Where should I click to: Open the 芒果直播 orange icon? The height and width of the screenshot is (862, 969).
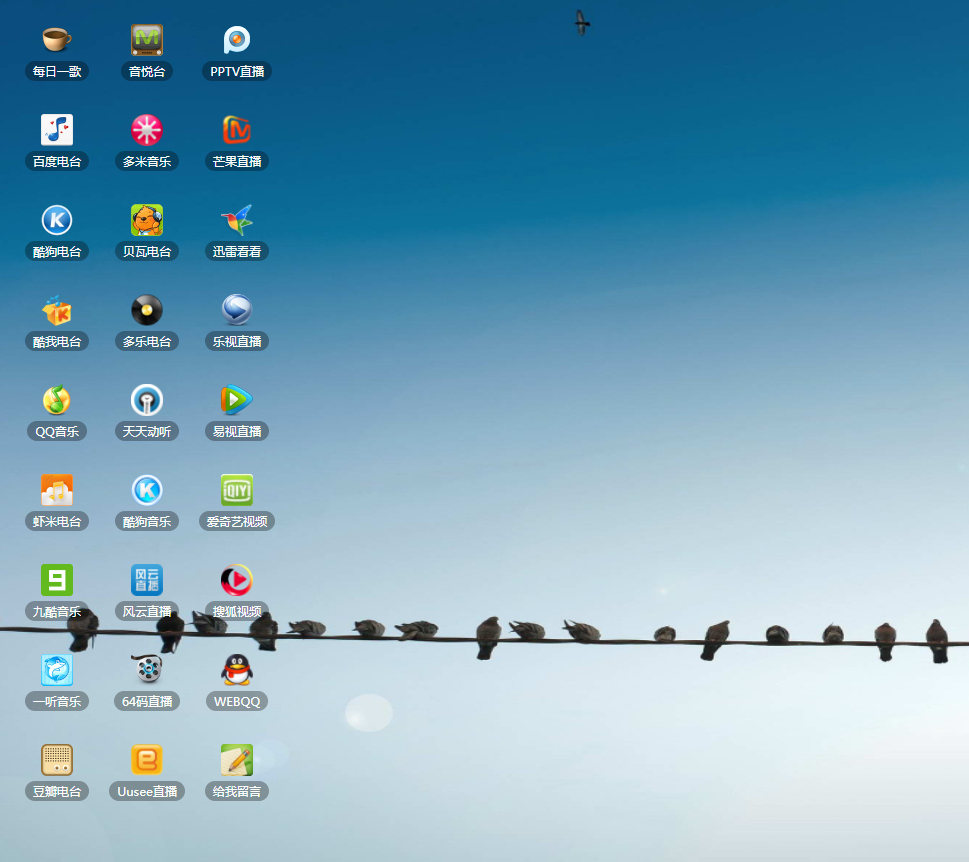pos(237,130)
